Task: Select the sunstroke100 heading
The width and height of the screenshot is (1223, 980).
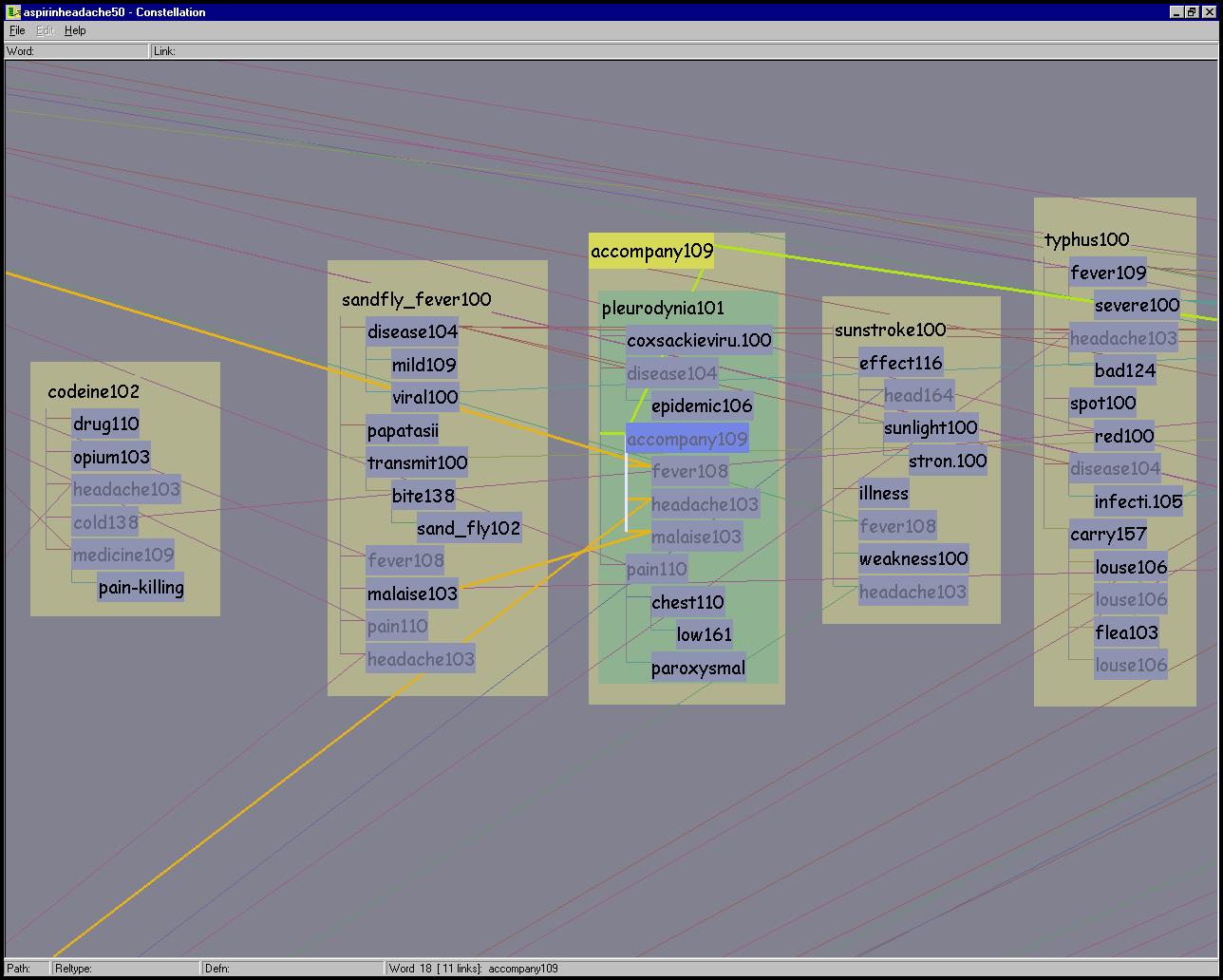Action: click(890, 330)
